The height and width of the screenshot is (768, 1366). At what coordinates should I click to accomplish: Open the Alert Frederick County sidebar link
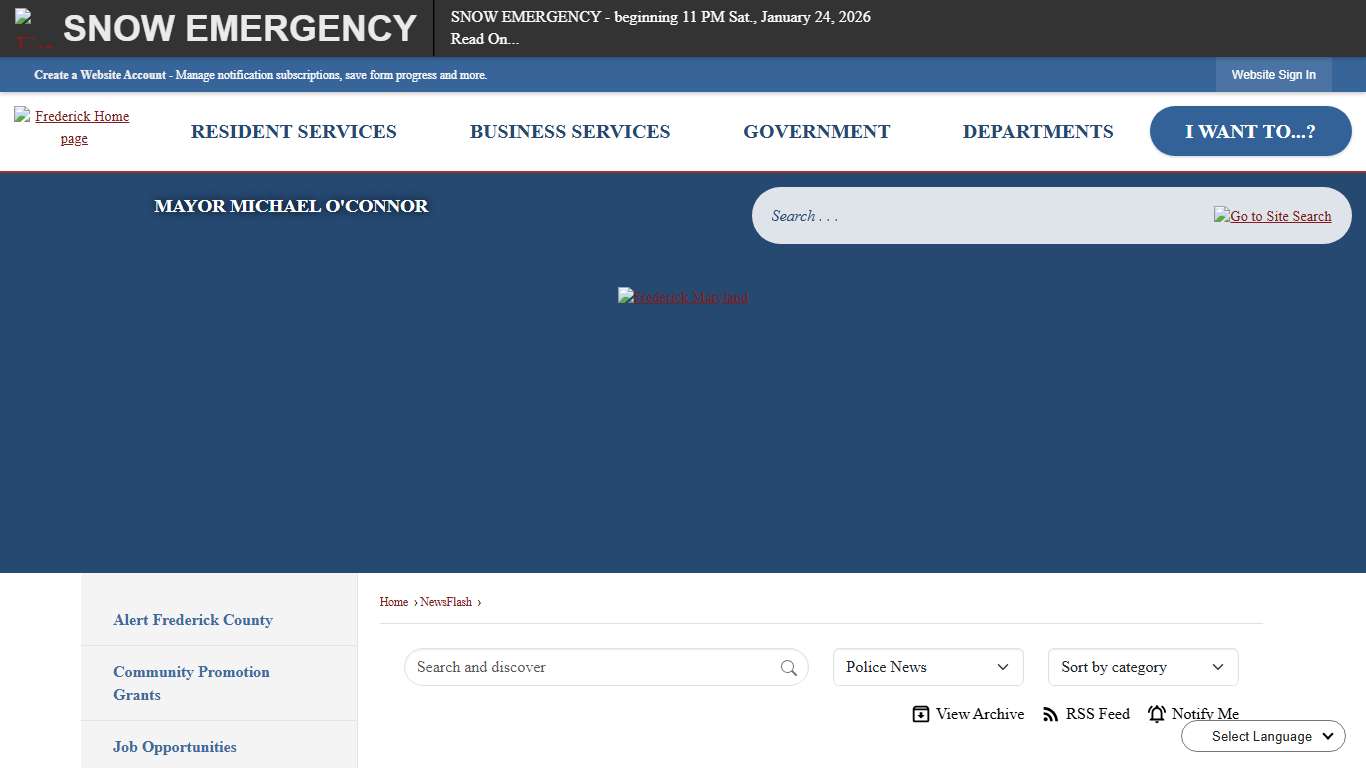tap(193, 620)
